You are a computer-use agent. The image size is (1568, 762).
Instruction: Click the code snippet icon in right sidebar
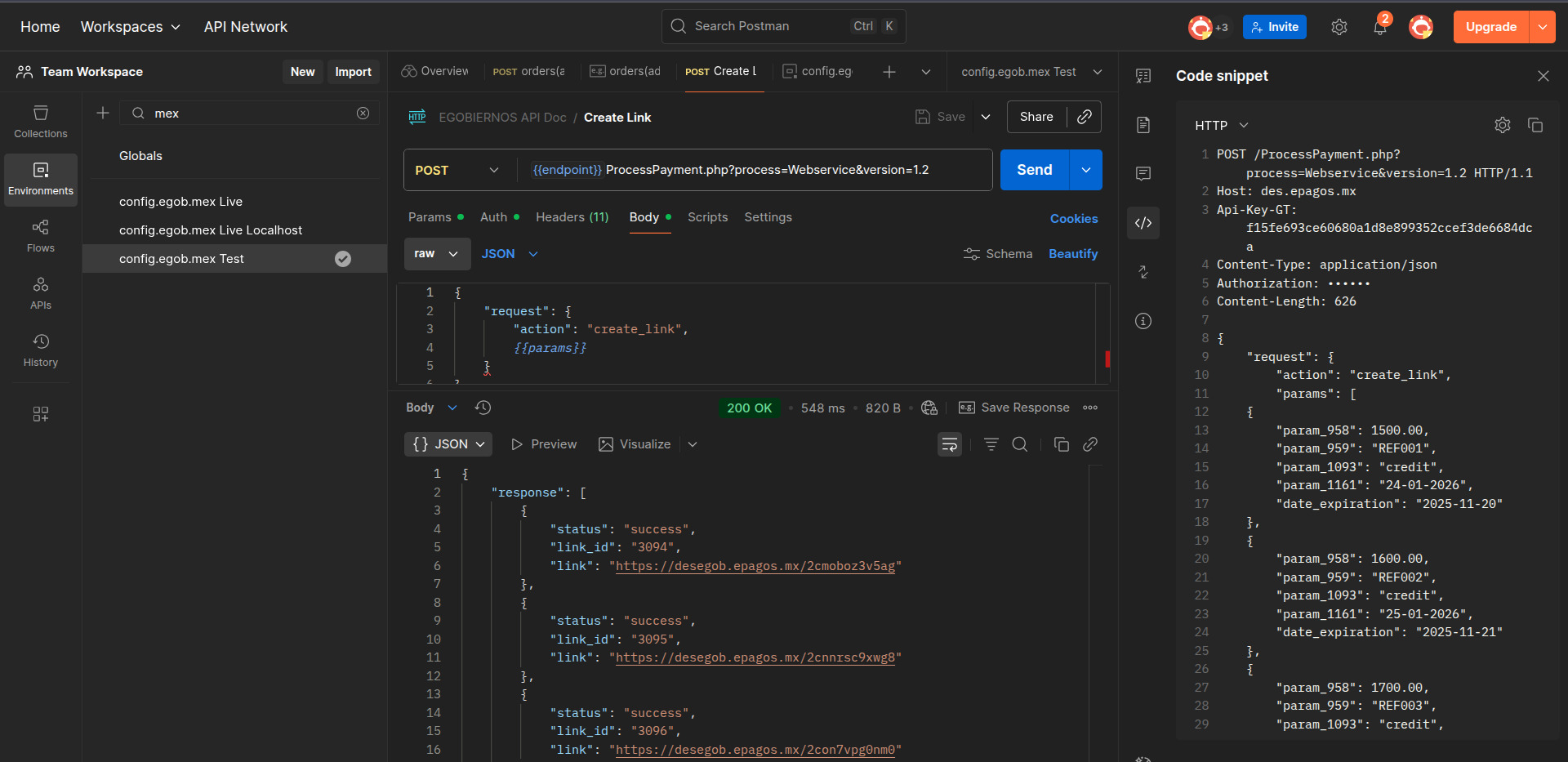click(1143, 223)
